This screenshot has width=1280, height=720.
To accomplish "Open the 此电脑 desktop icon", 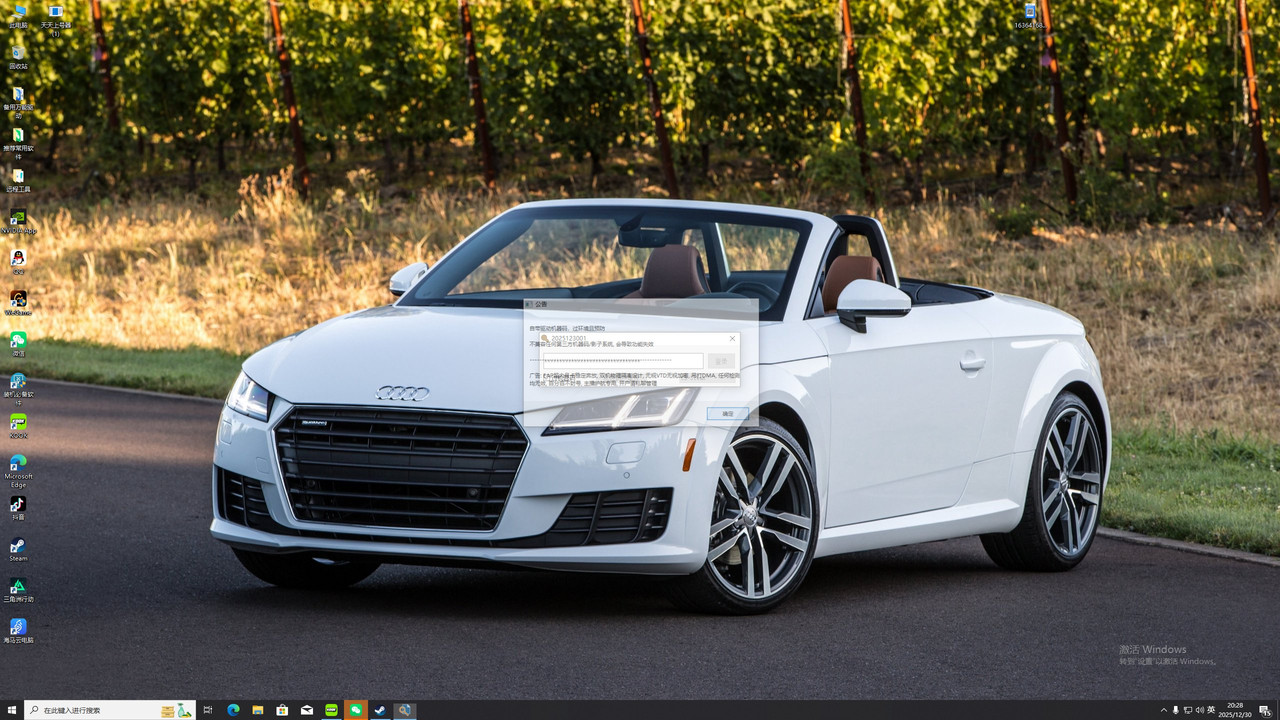I will 18,16.
